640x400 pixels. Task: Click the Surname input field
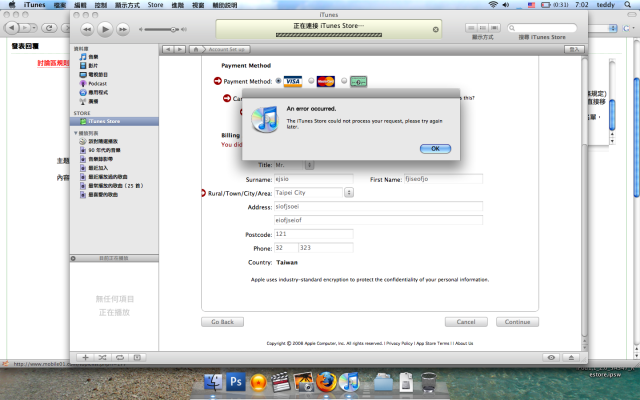[x=313, y=179]
